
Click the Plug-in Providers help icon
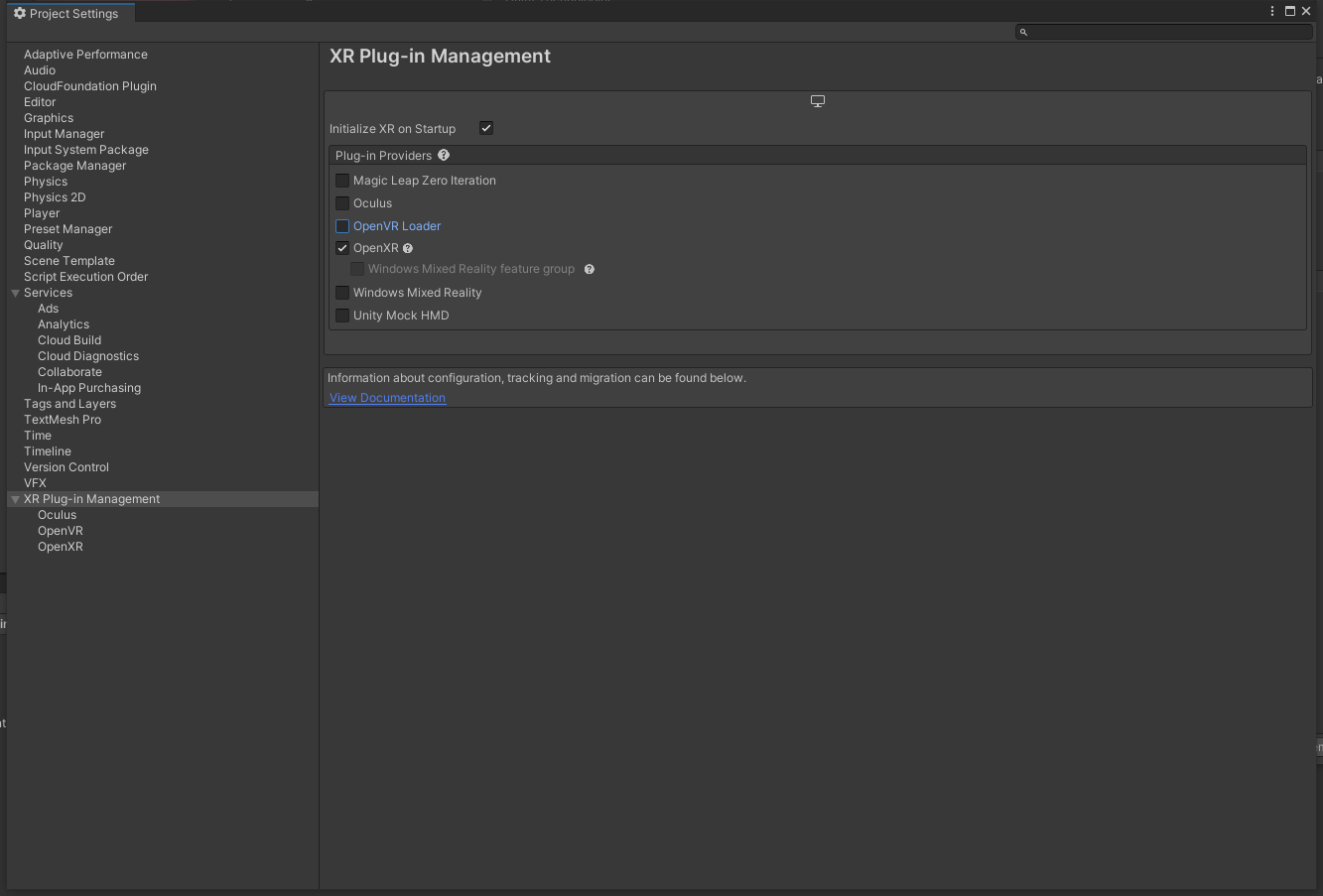[x=444, y=155]
